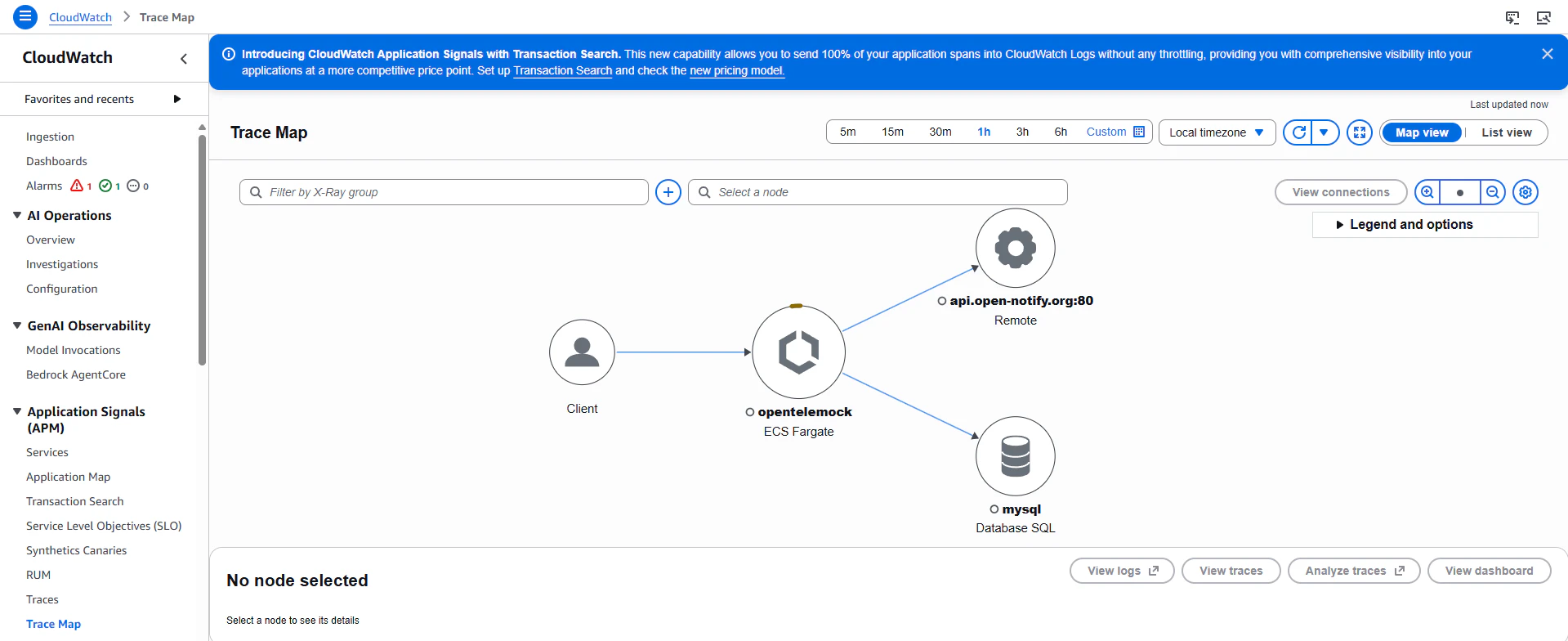Click the View traces button
The width and height of the screenshot is (1568, 641).
point(1231,571)
